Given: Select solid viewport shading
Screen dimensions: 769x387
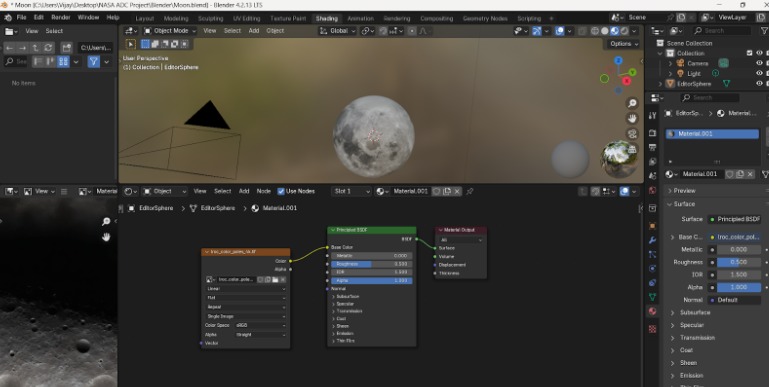Looking at the screenshot, I should (605, 31).
